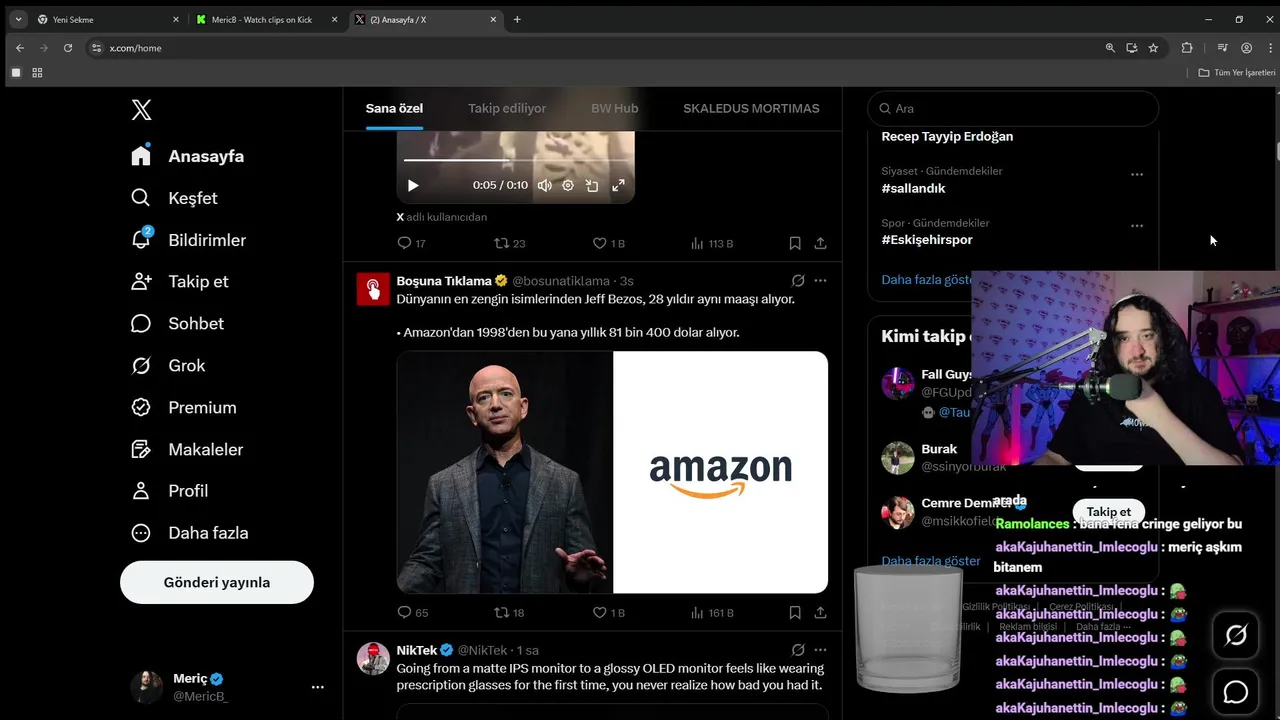
Task: Repost the post with 23 reposts
Action: [509, 243]
